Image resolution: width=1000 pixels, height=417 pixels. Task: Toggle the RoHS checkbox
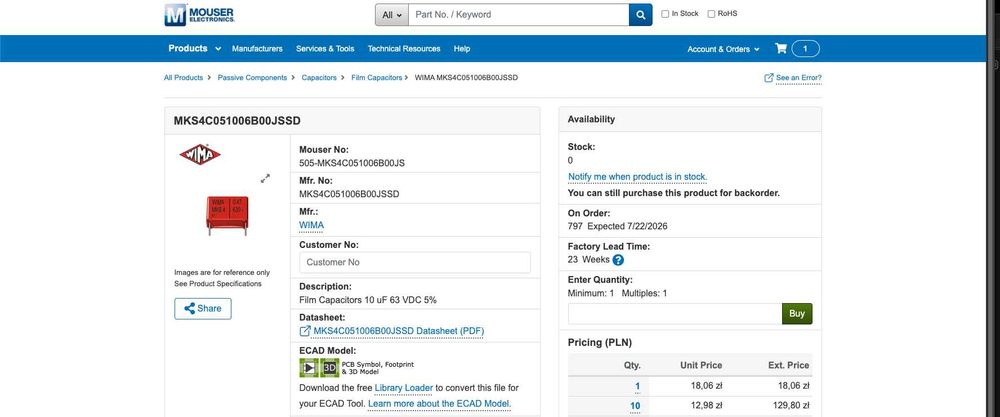tap(711, 14)
